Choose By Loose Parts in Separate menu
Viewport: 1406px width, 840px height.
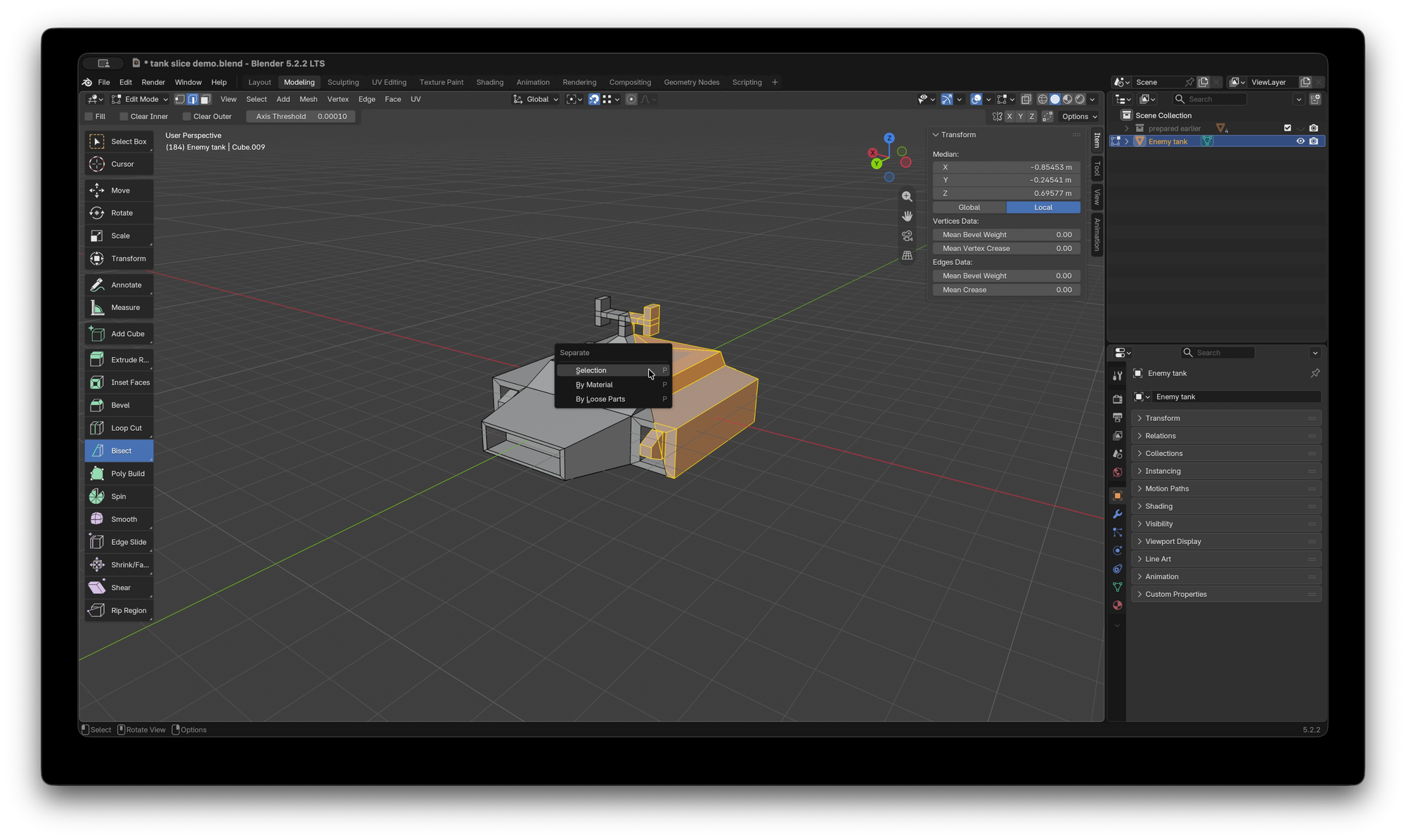coord(614,399)
